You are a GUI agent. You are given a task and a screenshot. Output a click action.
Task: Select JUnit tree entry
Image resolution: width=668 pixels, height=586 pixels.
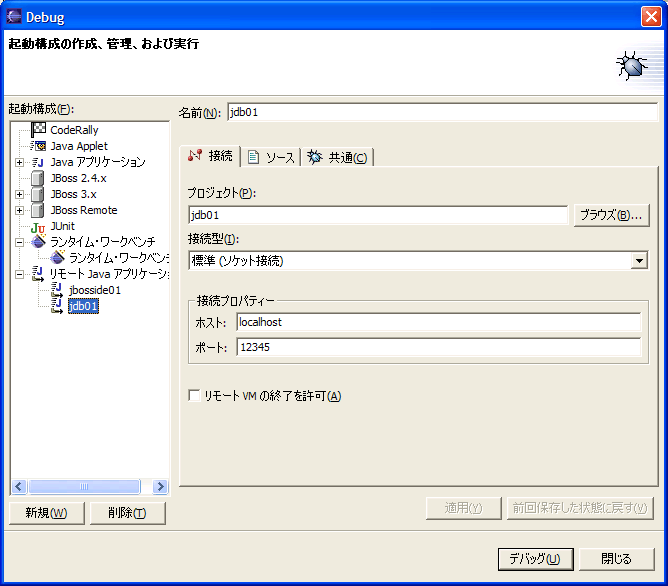(x=63, y=226)
